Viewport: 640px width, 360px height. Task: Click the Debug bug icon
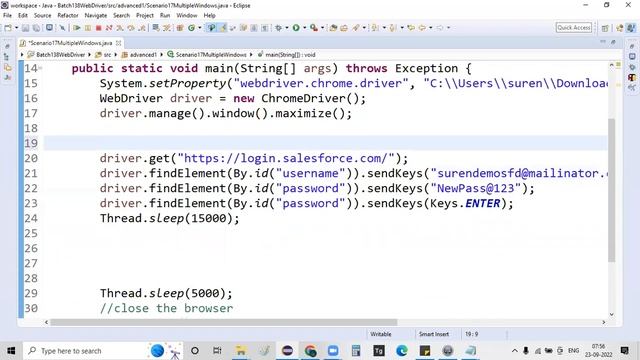click(278, 28)
